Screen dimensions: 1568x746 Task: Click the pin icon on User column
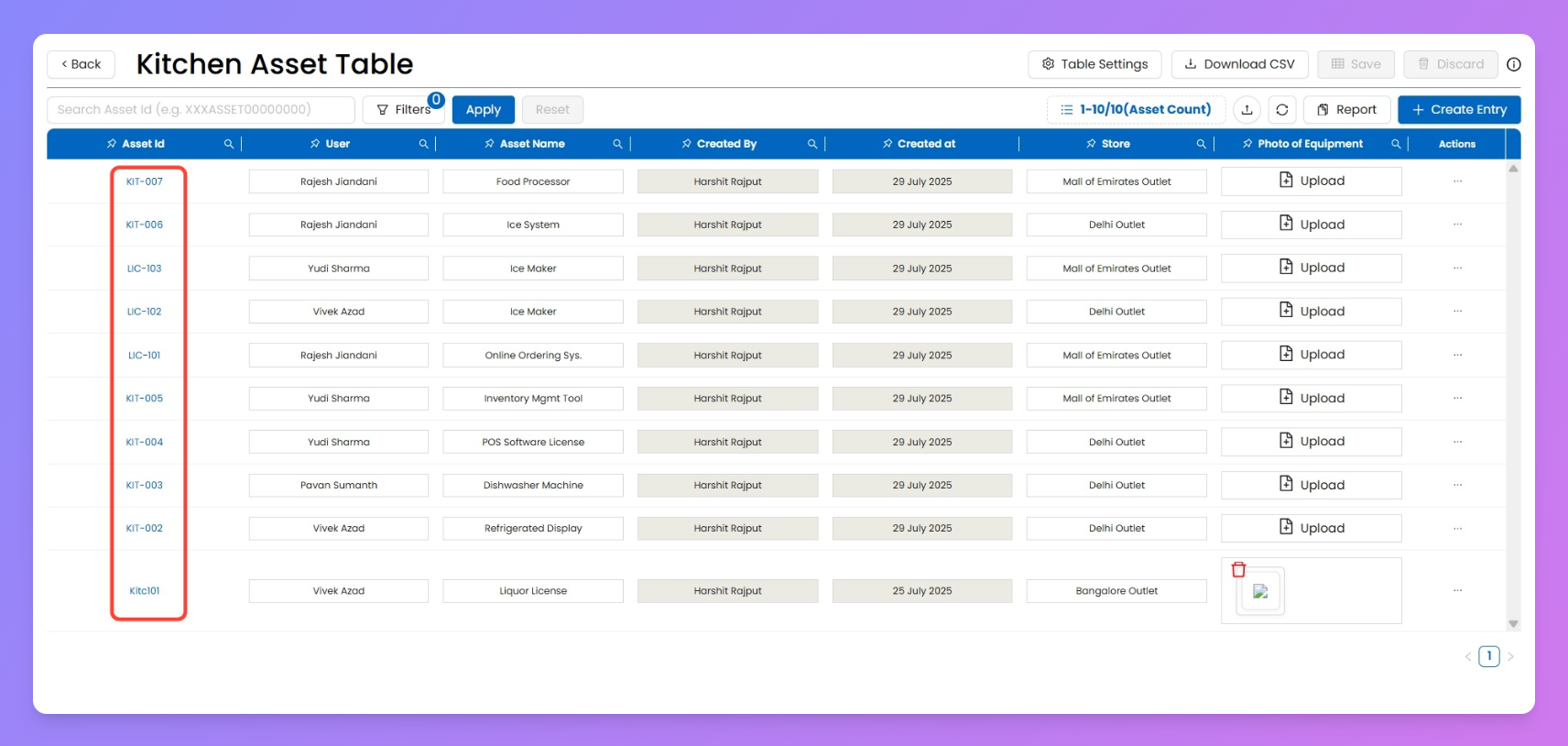(x=315, y=144)
